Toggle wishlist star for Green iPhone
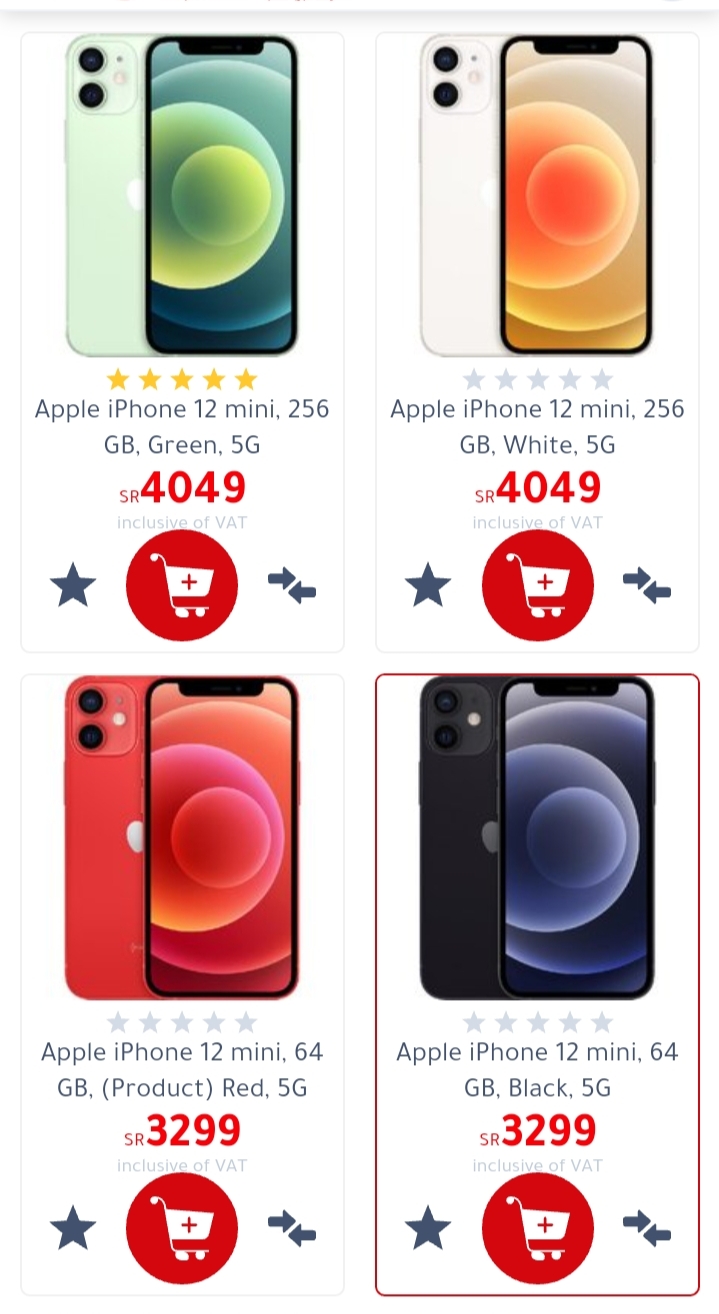Screen dimensions: 719x1314 [73, 585]
